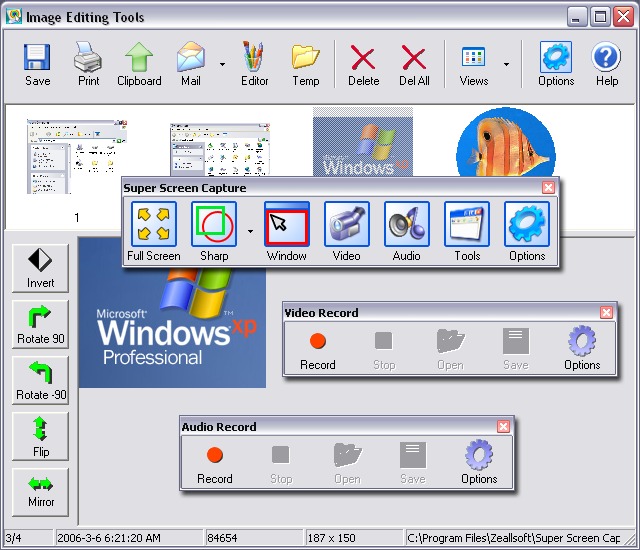640x550 pixels.
Task: Expand the Views dropdown arrow
Action: (506, 65)
